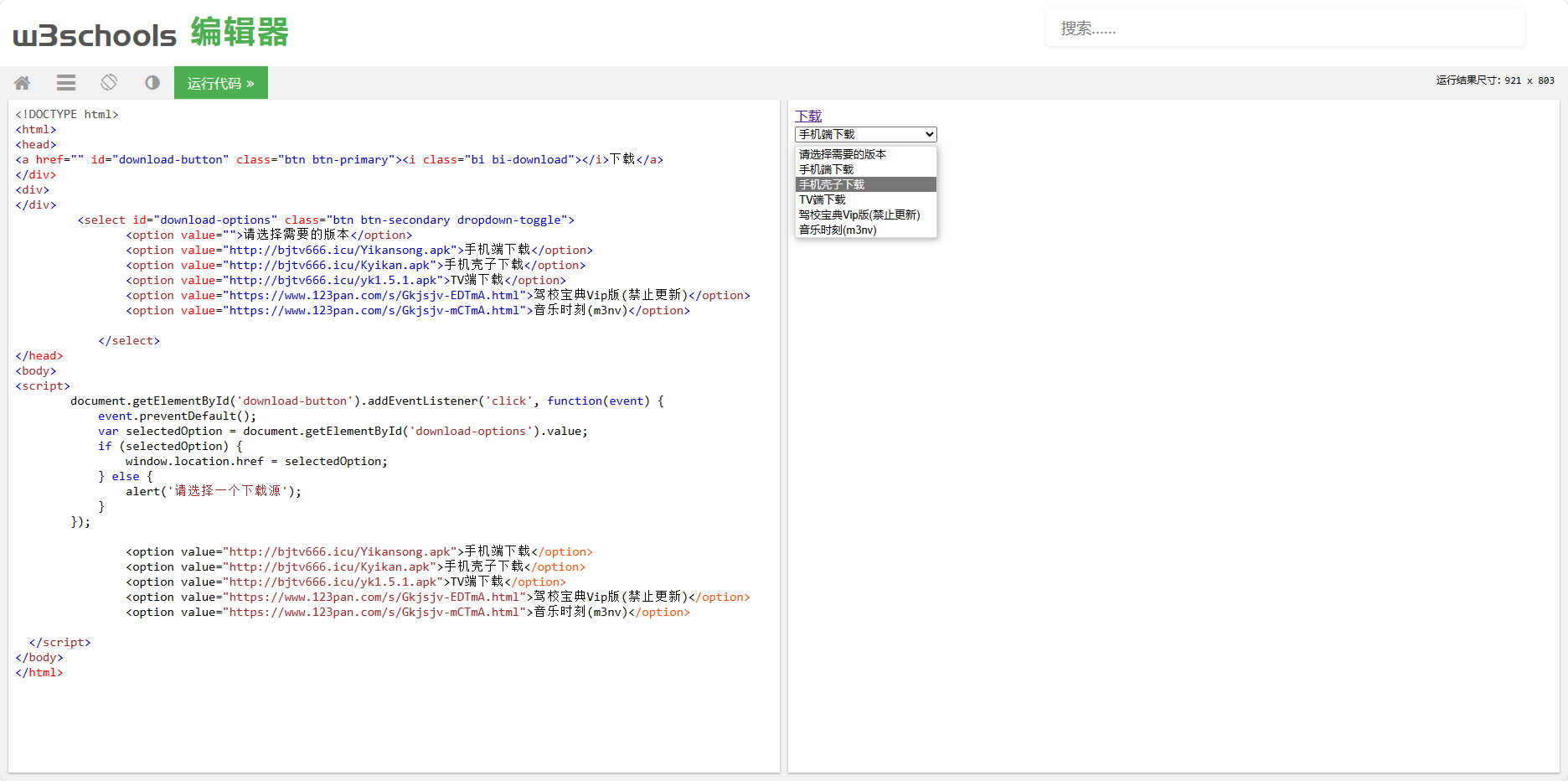This screenshot has width=1568, height=781.
Task: Select TV端下载 option in list
Action: [866, 199]
